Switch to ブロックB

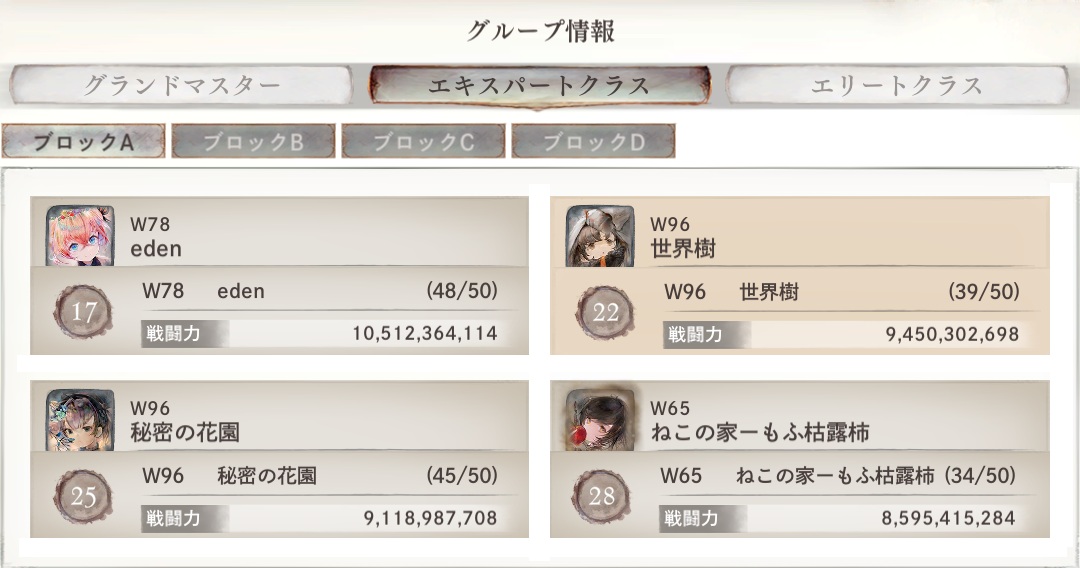253,142
